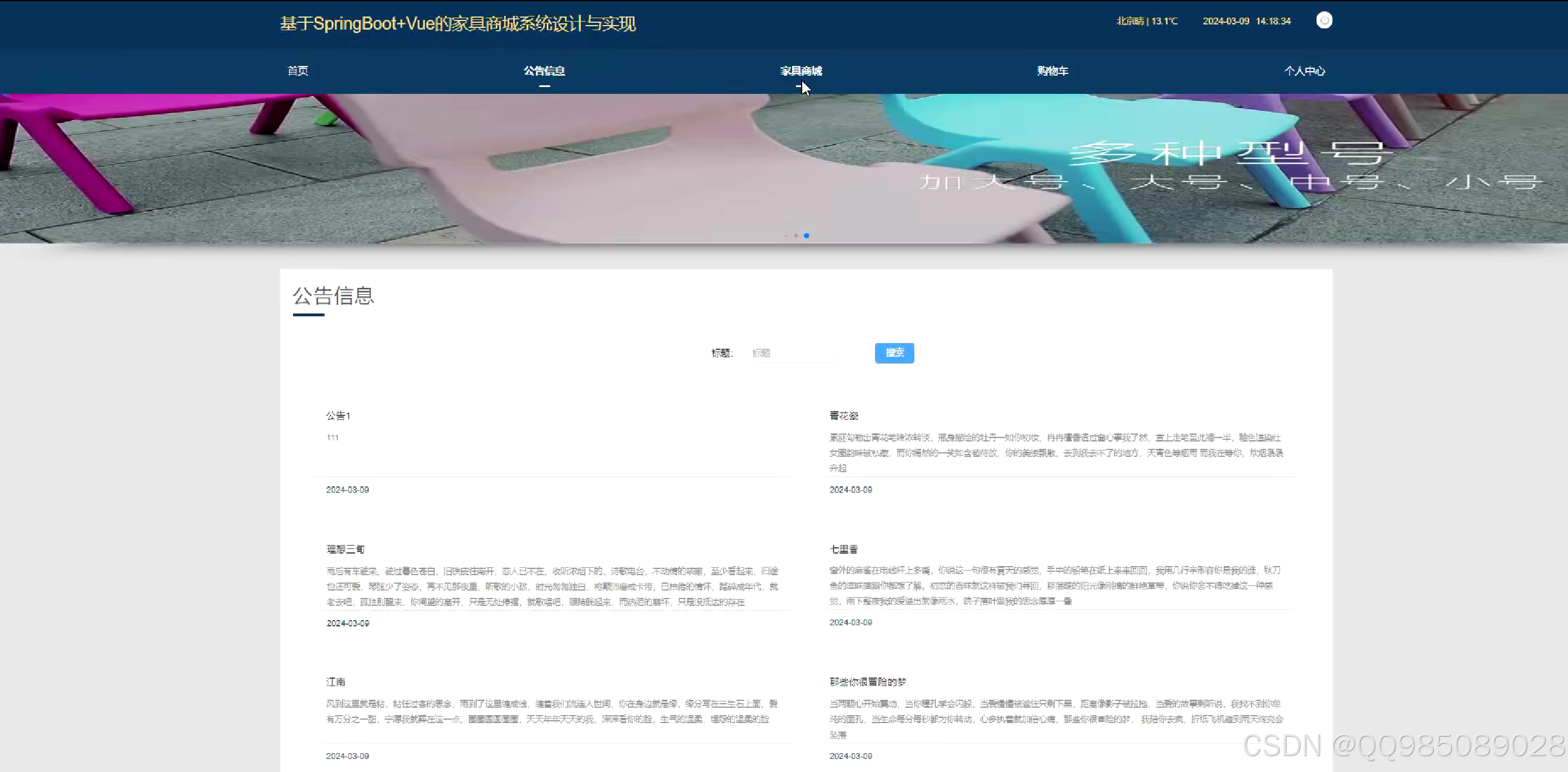
Task: Select the second carousel pagination dot
Action: pos(796,236)
